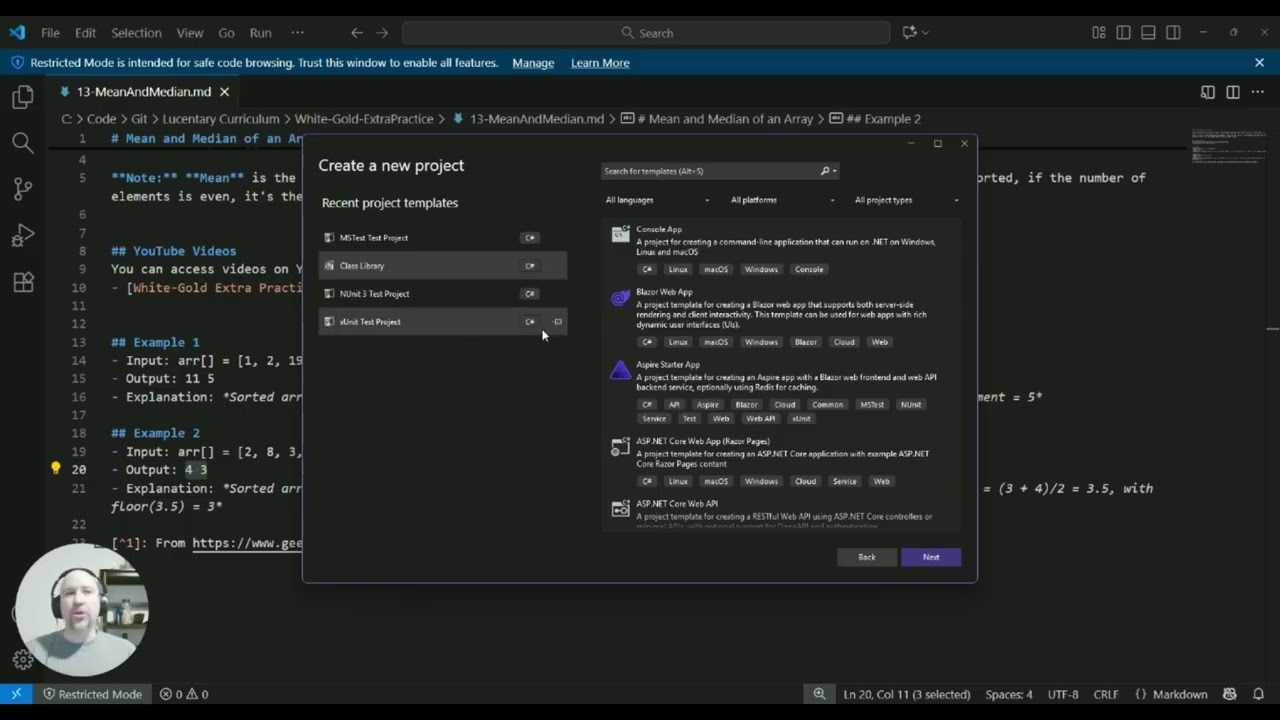Open Run and Debug view
The height and width of the screenshot is (720, 1280).
click(x=22, y=236)
